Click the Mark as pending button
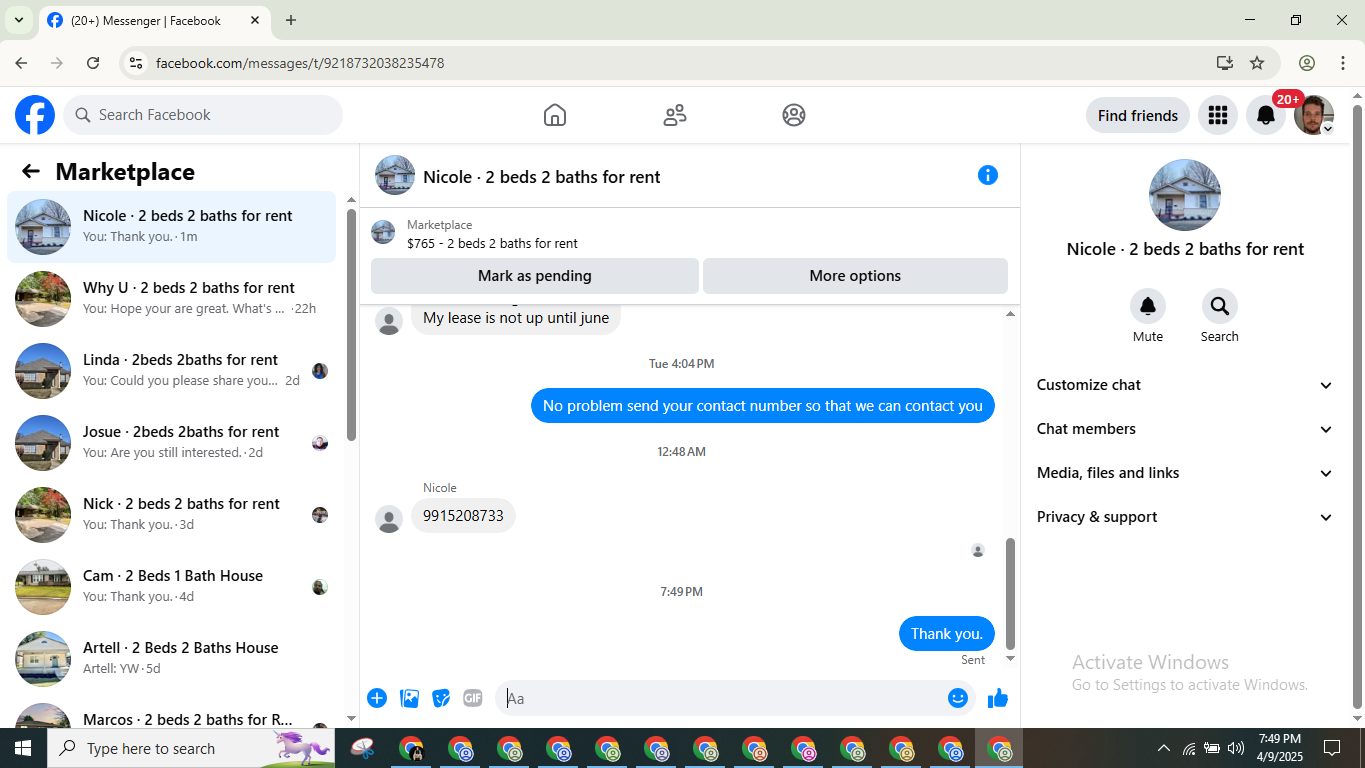1365x768 pixels. coord(535,276)
